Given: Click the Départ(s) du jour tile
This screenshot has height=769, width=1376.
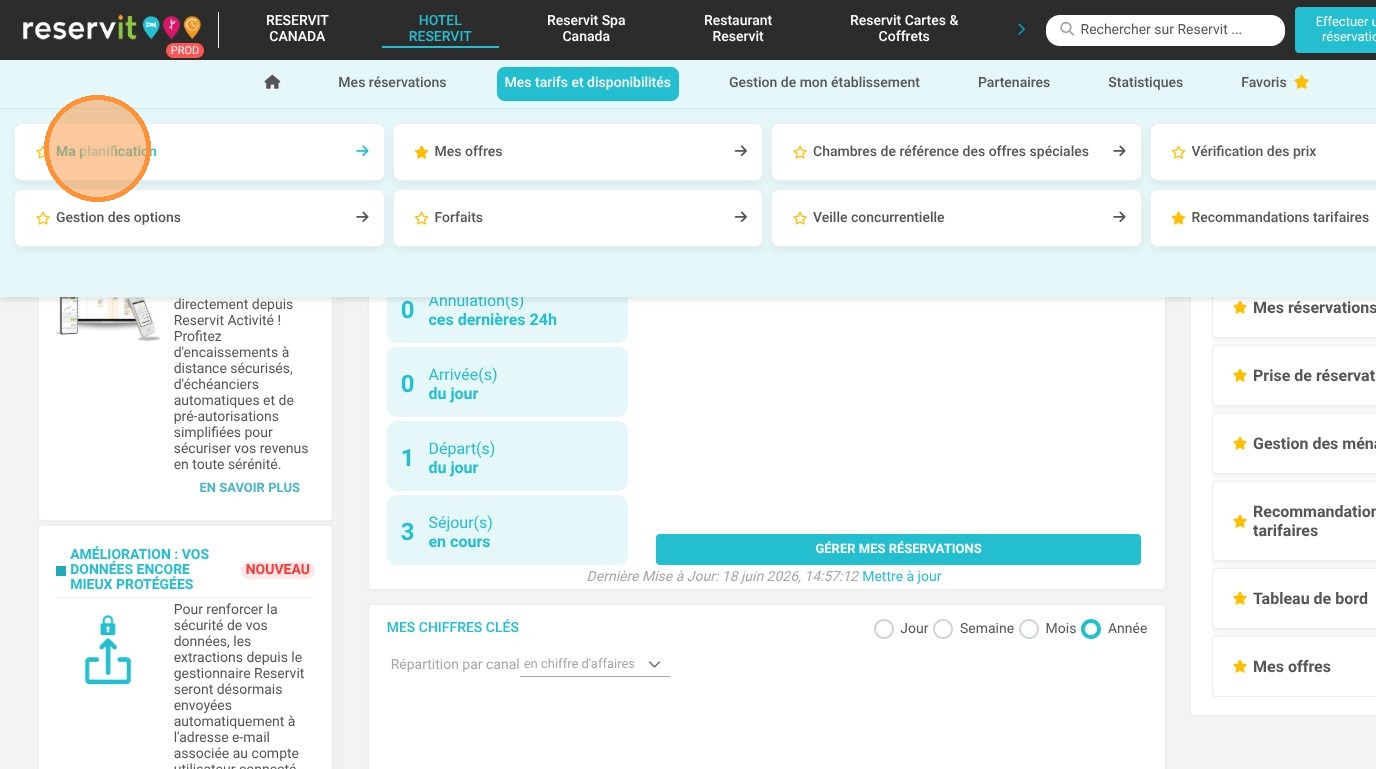Looking at the screenshot, I should coord(507,458).
